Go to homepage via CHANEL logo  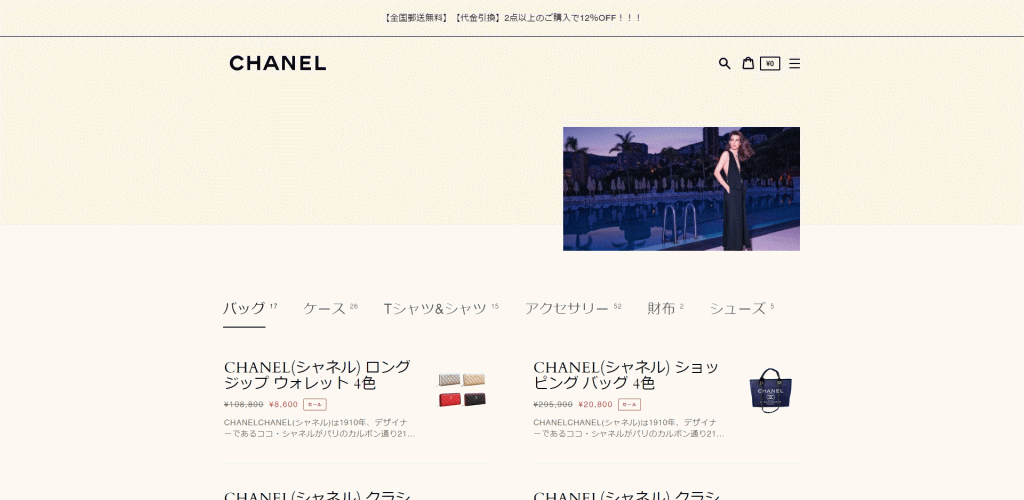point(277,63)
